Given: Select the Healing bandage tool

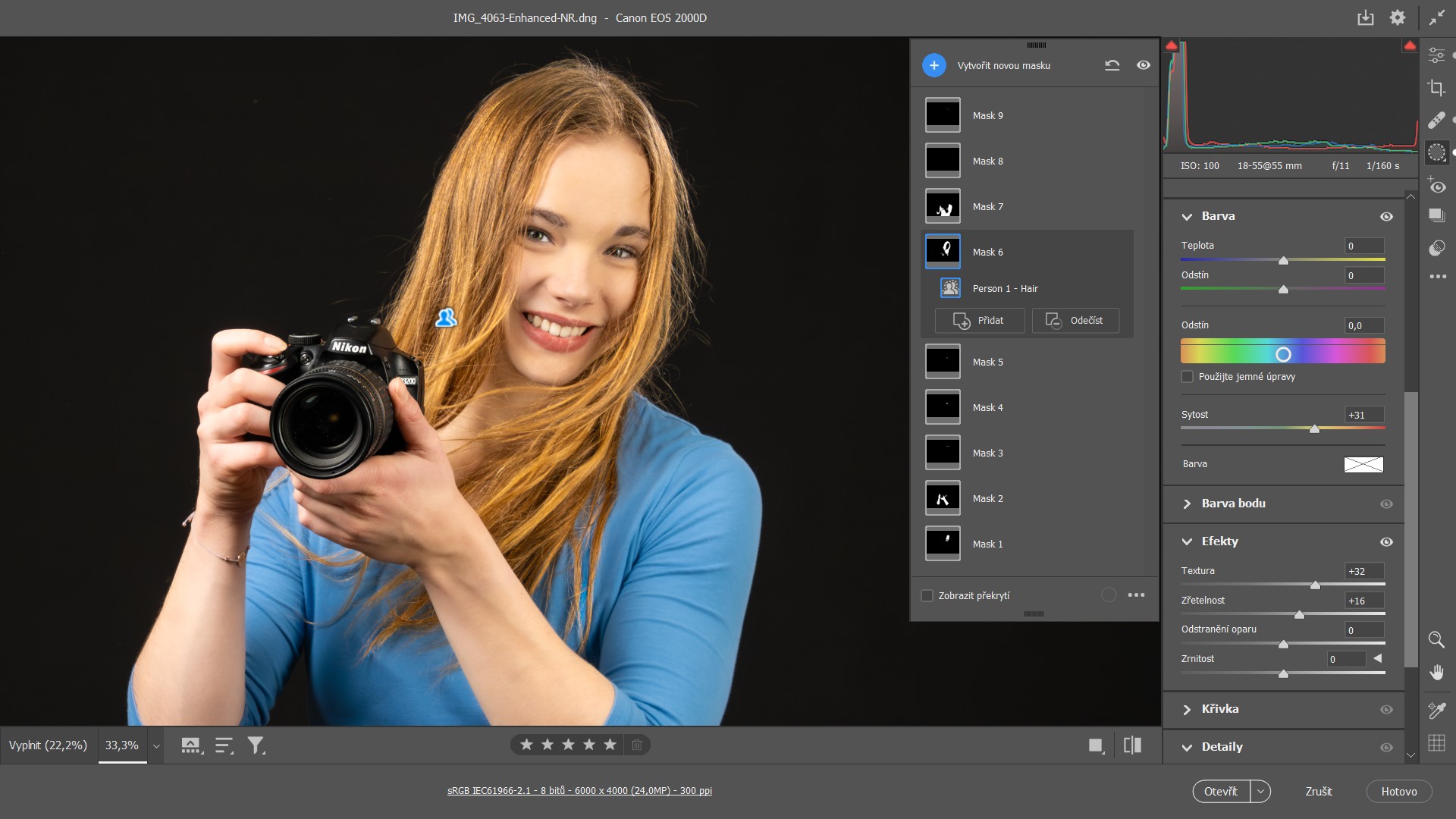Looking at the screenshot, I should 1436,120.
